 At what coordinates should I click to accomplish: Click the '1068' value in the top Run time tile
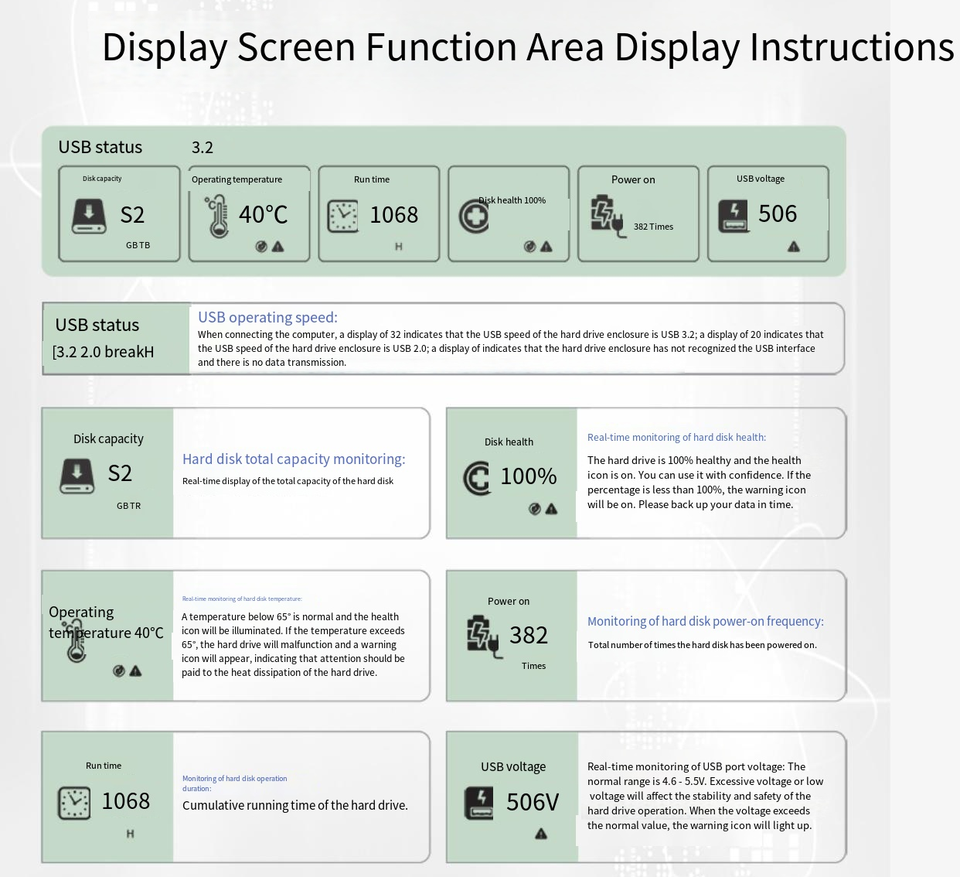pyautogui.click(x=394, y=215)
